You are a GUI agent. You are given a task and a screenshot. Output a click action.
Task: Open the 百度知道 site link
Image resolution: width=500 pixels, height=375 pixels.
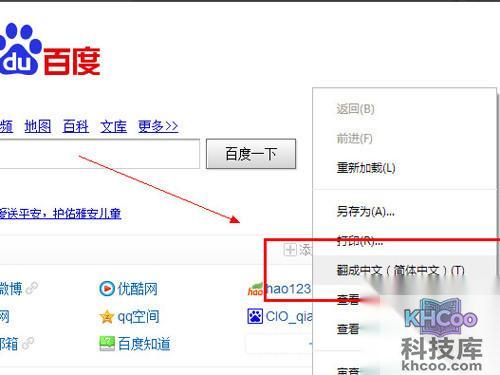pos(144,344)
